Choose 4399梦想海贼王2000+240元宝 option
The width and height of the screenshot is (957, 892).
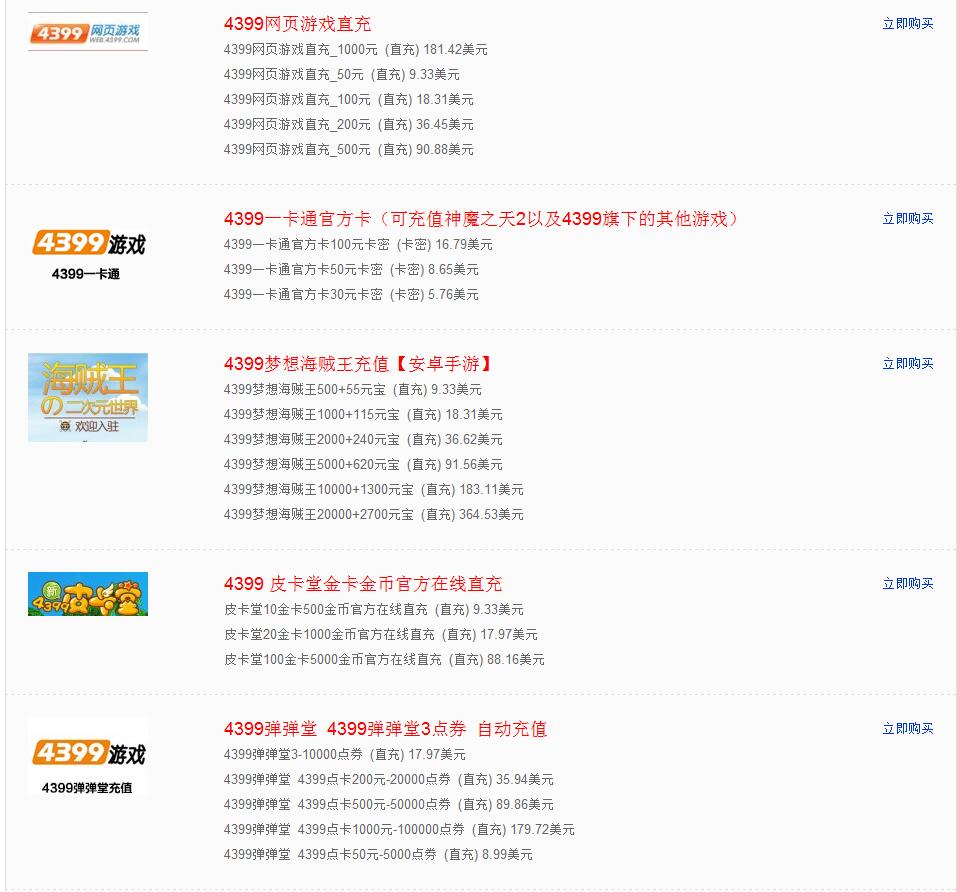click(x=363, y=439)
